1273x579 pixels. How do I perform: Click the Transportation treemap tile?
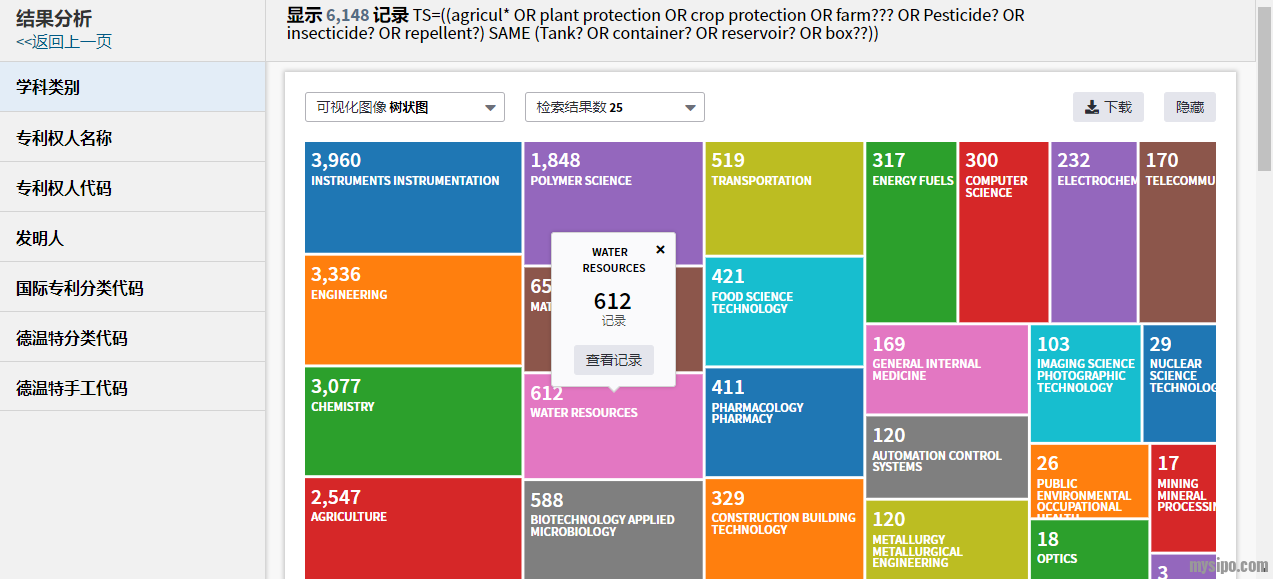(x=784, y=198)
